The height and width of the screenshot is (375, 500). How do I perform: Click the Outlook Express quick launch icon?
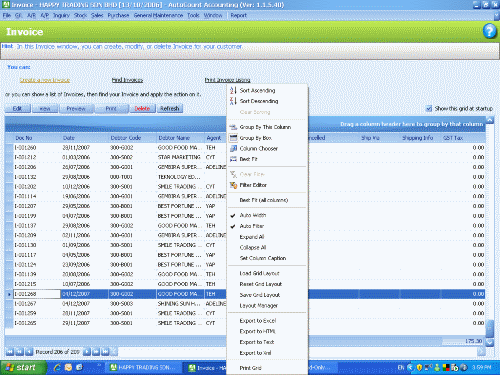pos(68,367)
